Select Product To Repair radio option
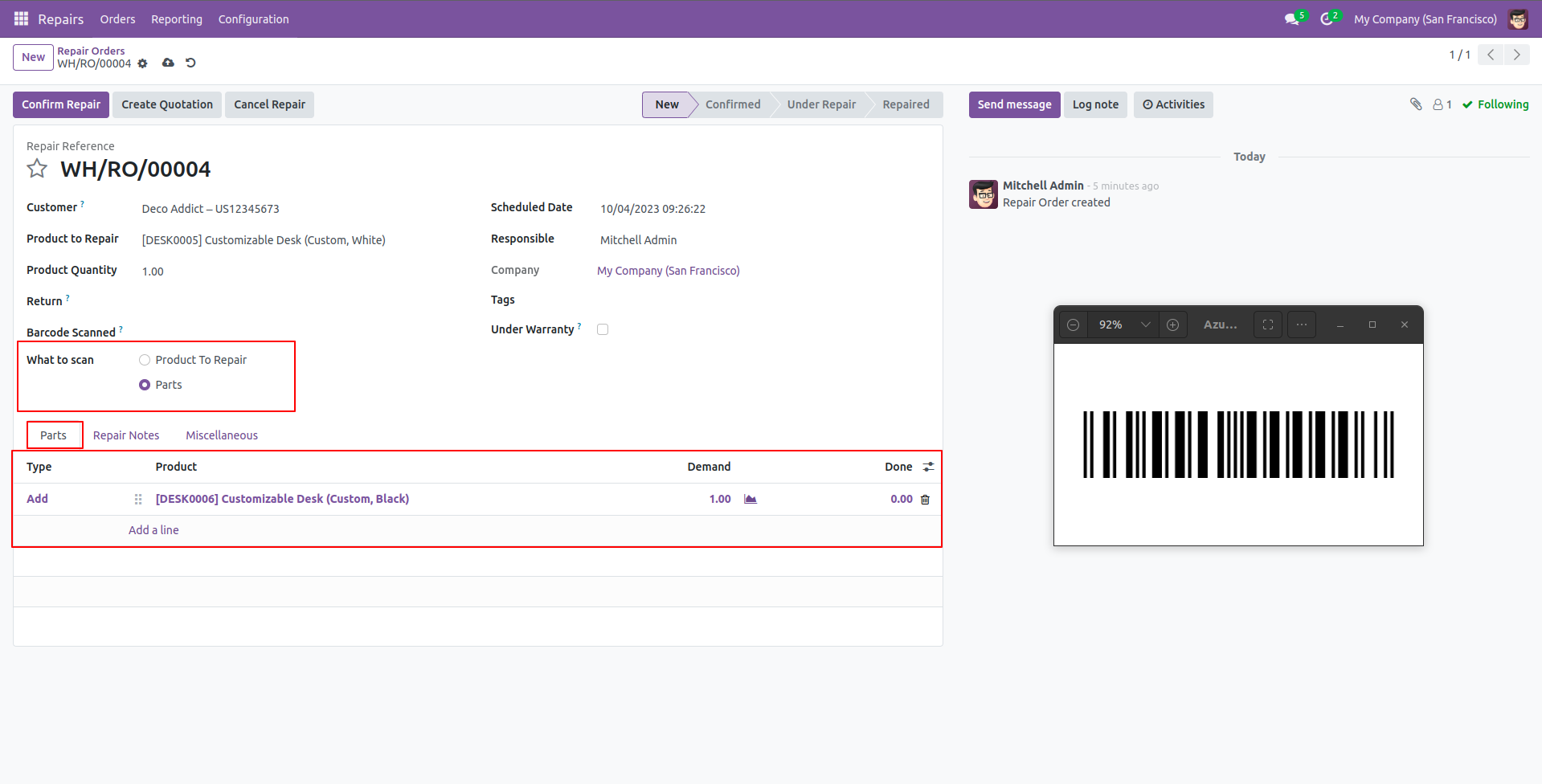This screenshot has width=1542, height=784. 145,360
